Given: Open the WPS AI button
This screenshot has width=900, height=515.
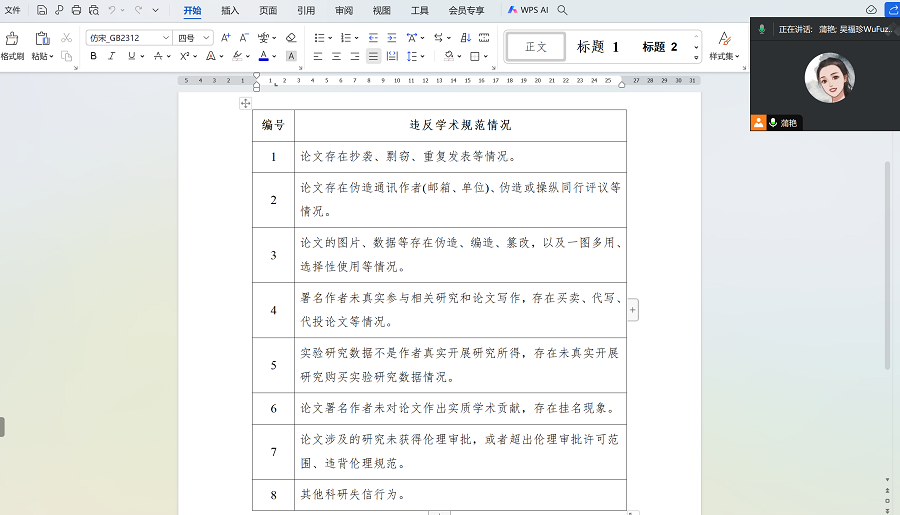Looking at the screenshot, I should 528,10.
